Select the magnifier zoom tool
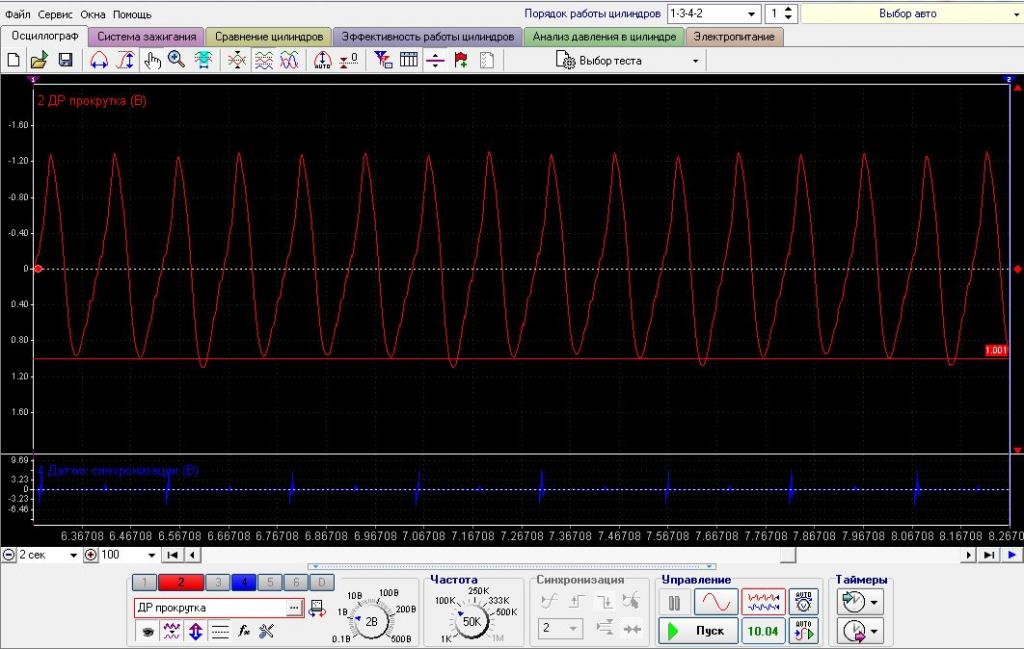Screen dimensions: 1024x649 point(176,61)
